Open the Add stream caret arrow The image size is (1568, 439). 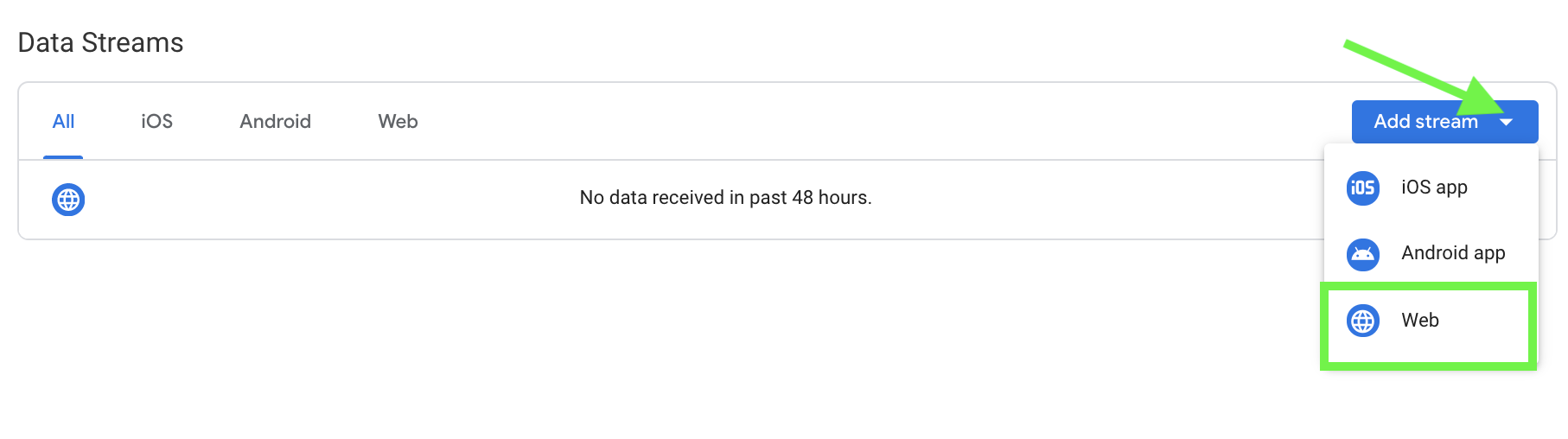click(x=1506, y=122)
